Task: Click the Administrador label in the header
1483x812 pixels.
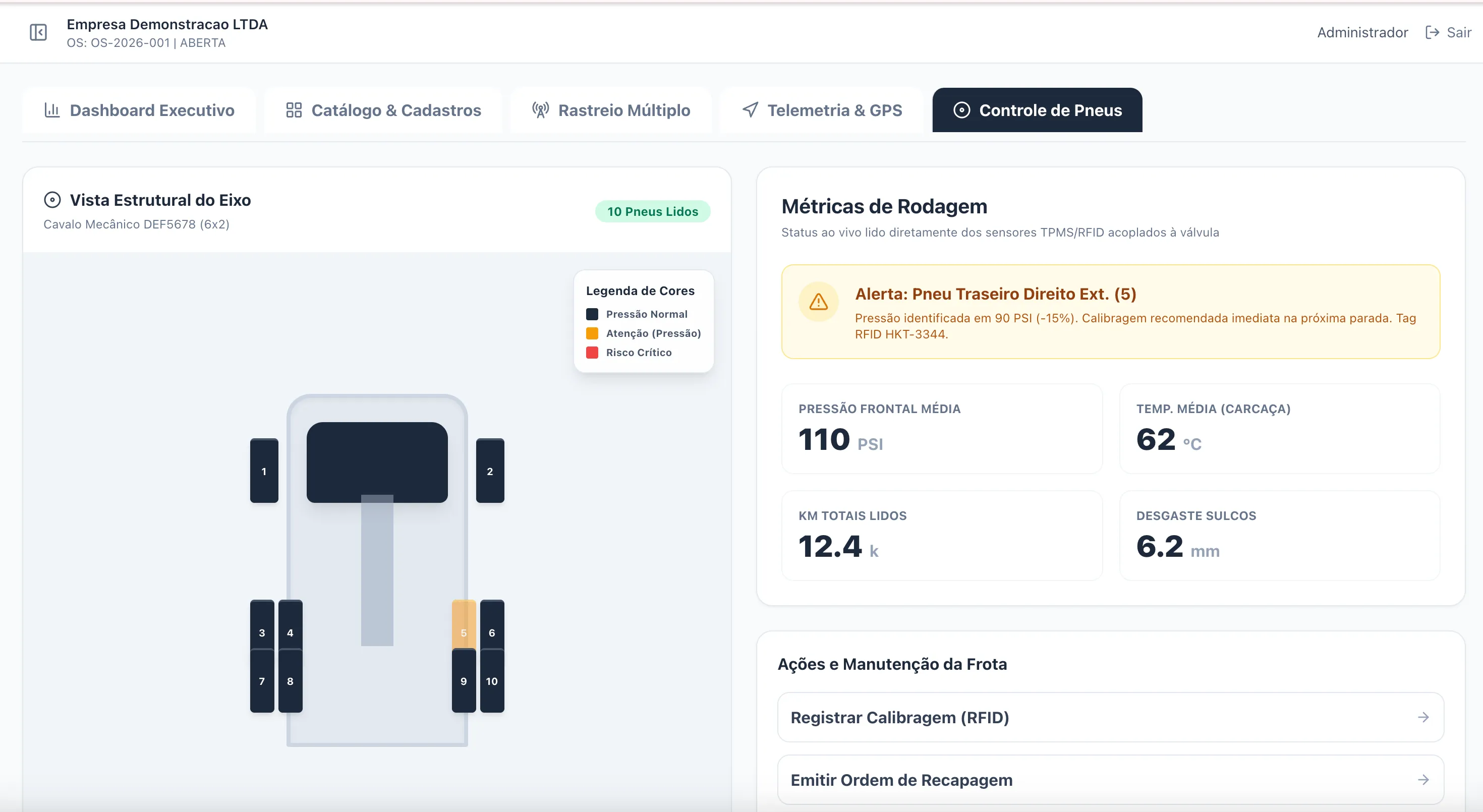Action: pos(1361,32)
